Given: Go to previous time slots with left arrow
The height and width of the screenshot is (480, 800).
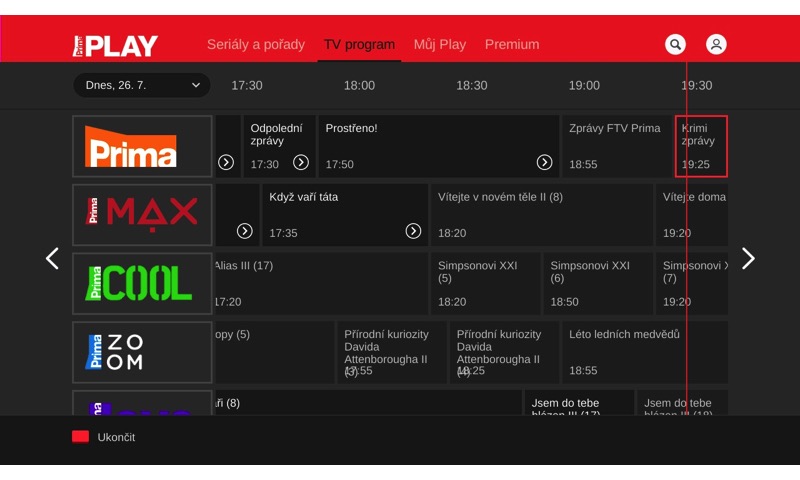Looking at the screenshot, I should coord(52,259).
